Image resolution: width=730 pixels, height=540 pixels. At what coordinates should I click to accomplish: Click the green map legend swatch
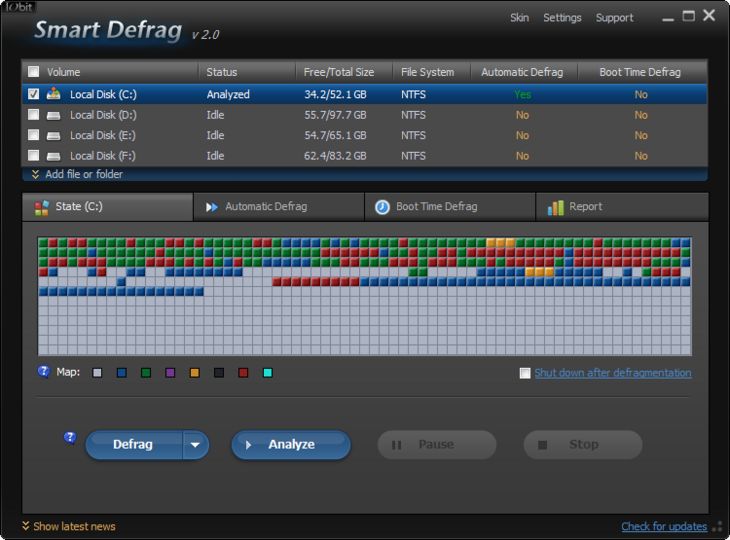[x=146, y=373]
